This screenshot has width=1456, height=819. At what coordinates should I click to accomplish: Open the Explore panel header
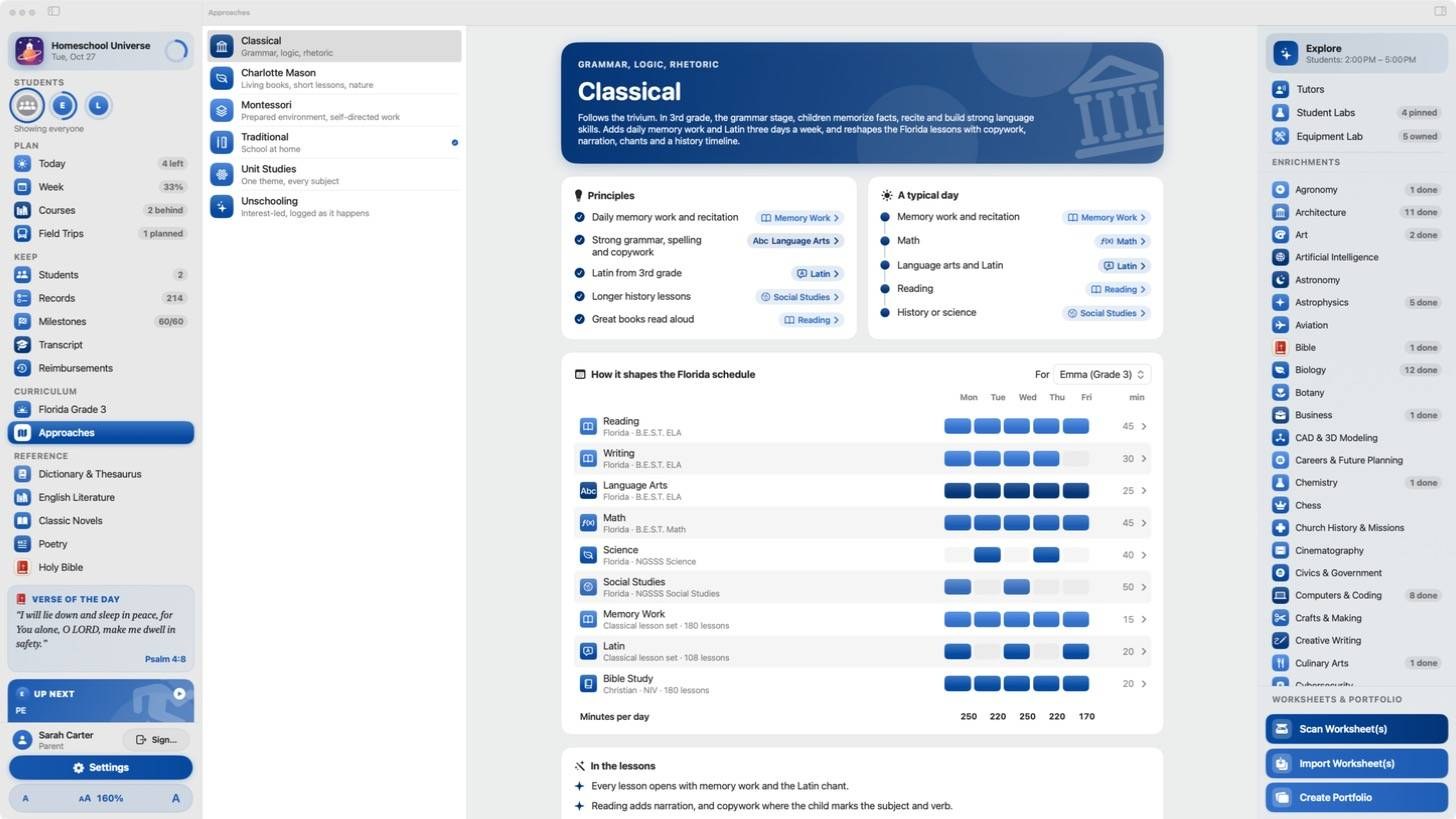(1356, 54)
